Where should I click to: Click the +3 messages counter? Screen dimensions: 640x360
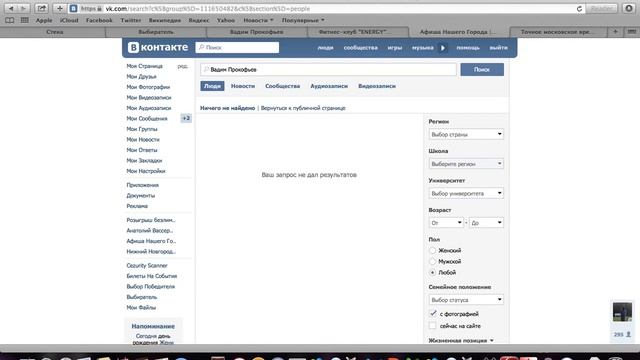[x=186, y=118]
